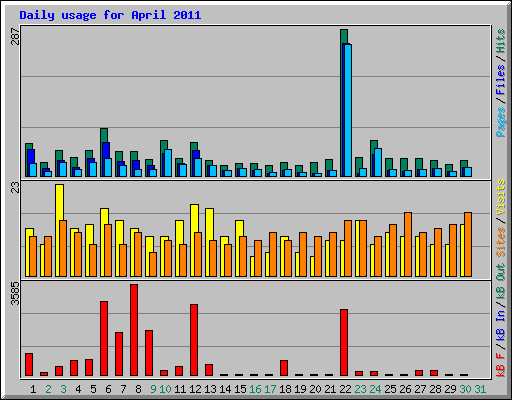This screenshot has width=512, height=400.
Task: Click the red kB bar for day 22
Action: pyautogui.click(x=344, y=342)
